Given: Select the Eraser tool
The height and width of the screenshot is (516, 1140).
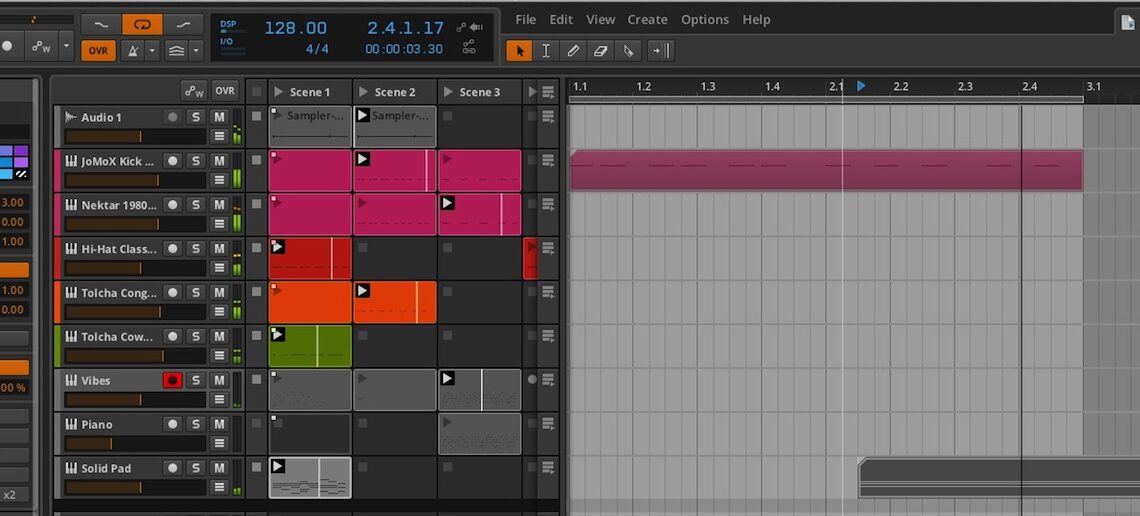Looking at the screenshot, I should 600,50.
